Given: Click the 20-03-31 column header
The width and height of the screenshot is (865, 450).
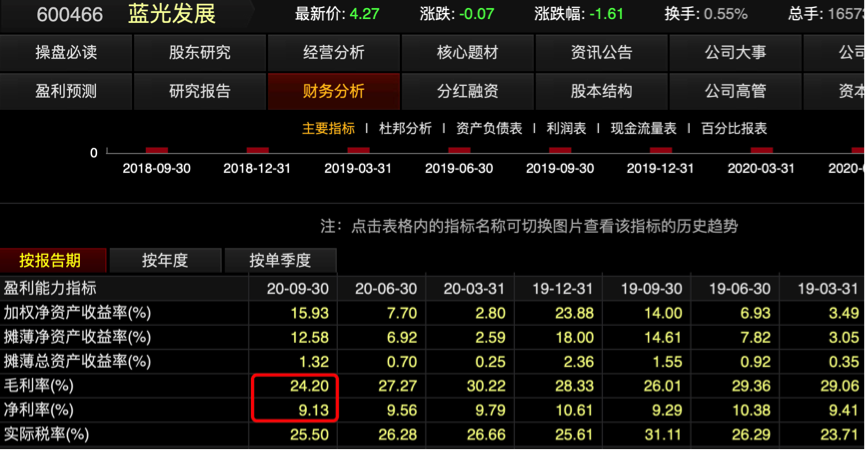Looking at the screenshot, I should [474, 288].
